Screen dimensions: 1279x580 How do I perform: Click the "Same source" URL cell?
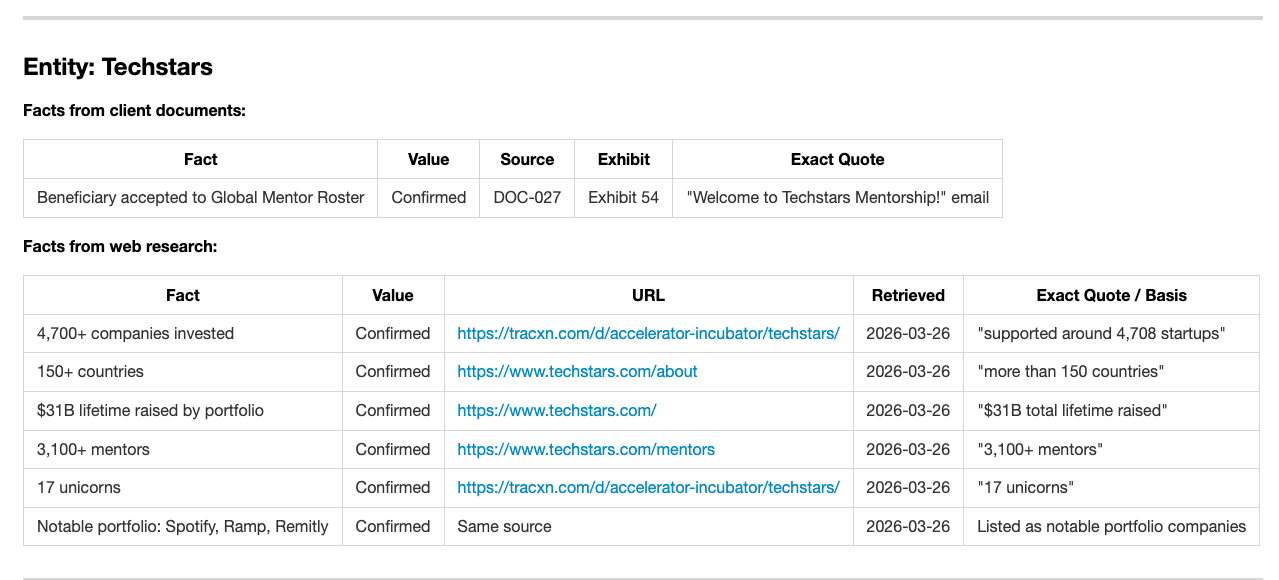coord(649,526)
